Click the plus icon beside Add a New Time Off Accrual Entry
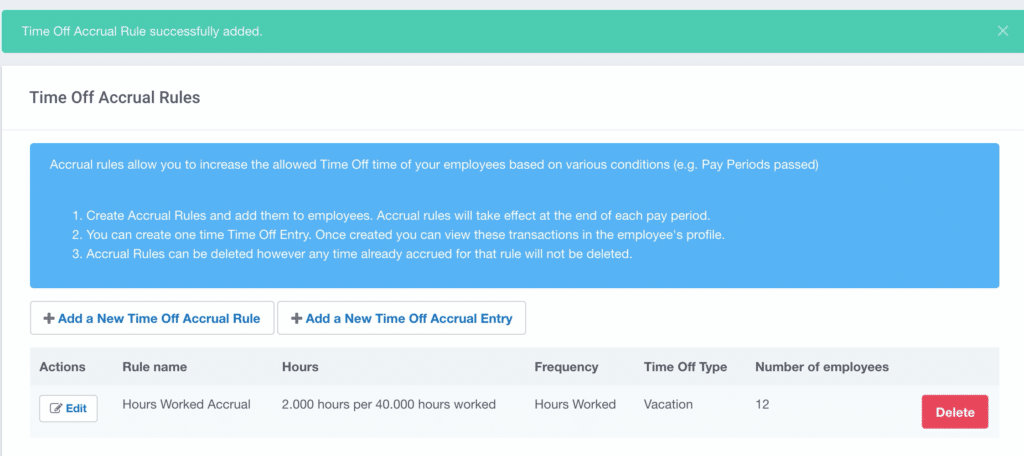1024x456 pixels. [x=296, y=319]
